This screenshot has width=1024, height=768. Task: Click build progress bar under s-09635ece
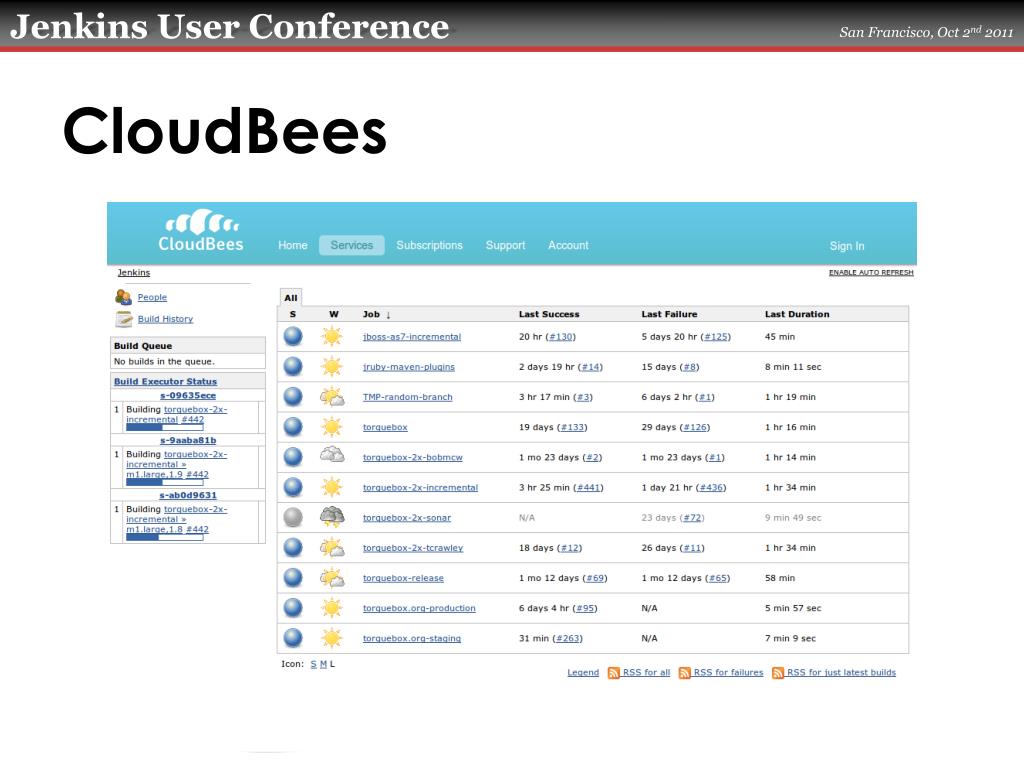click(x=165, y=428)
